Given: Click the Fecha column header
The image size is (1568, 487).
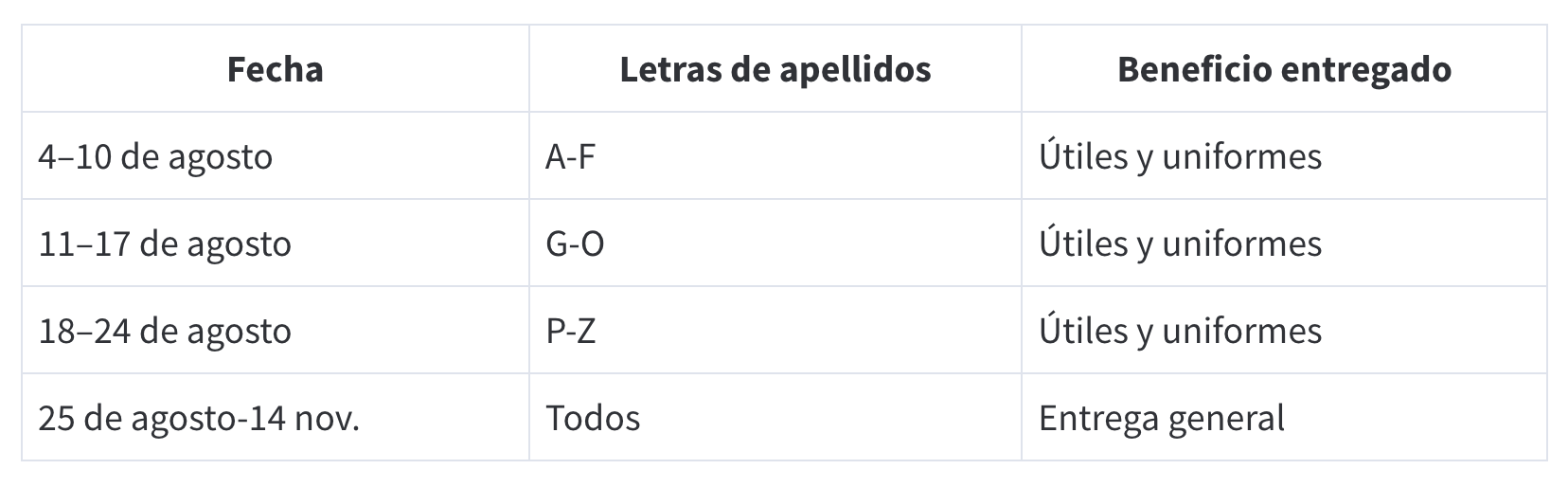Looking at the screenshot, I should tap(276, 69).
